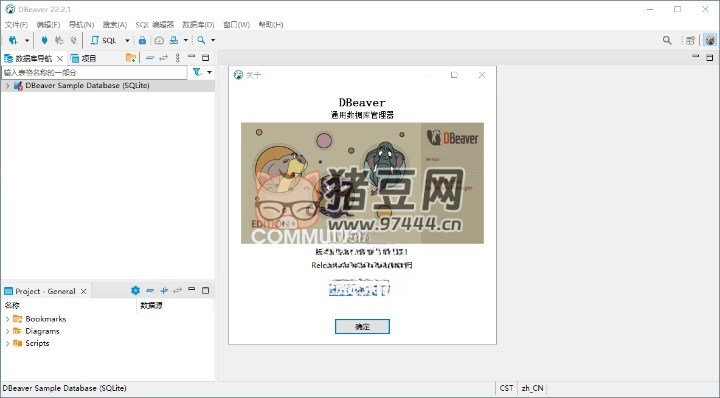Toggle link with editor in Project panel
Viewport: 720px width, 398px height.
[178, 291]
